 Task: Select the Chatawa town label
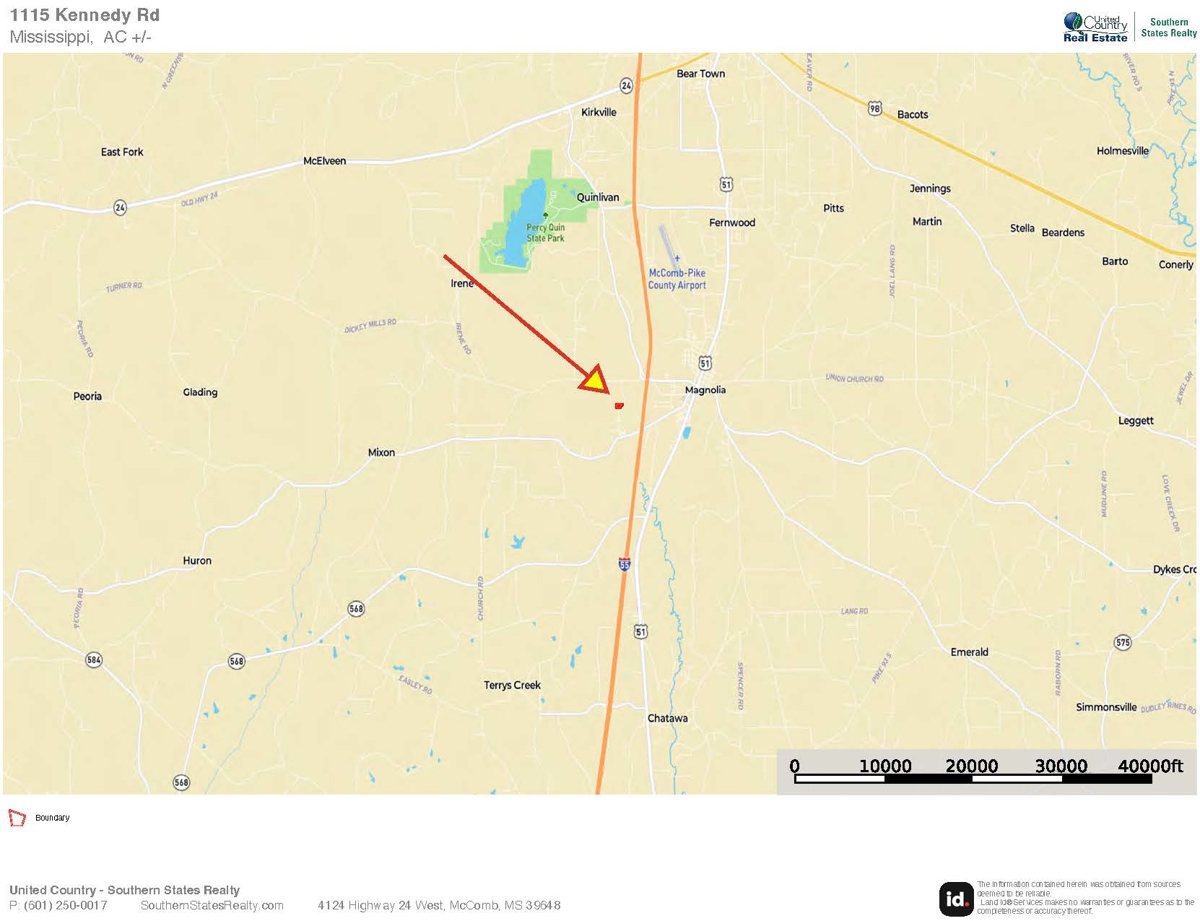[x=667, y=719]
